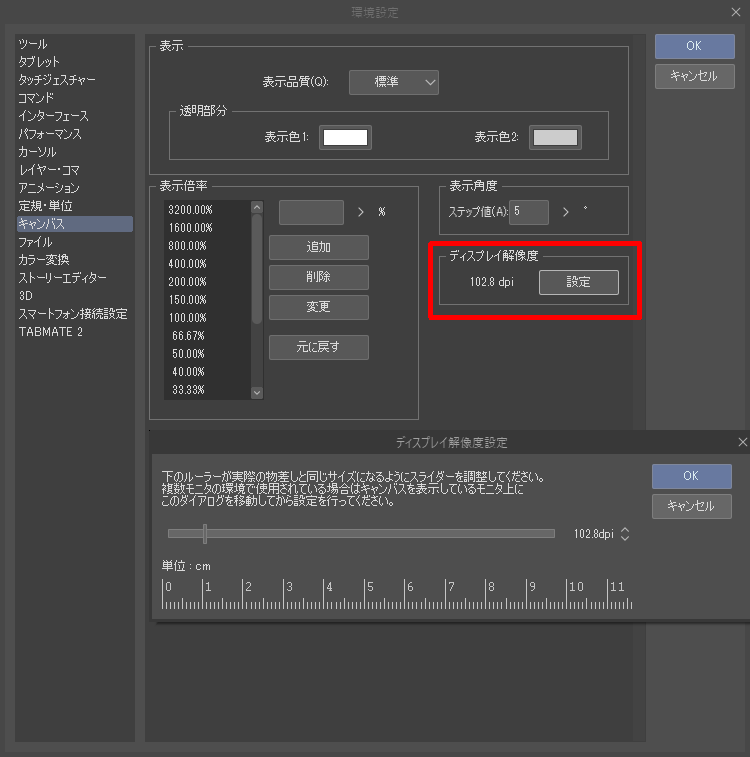750x757 pixels.
Task: Select 3D settings category
Action: (26, 296)
